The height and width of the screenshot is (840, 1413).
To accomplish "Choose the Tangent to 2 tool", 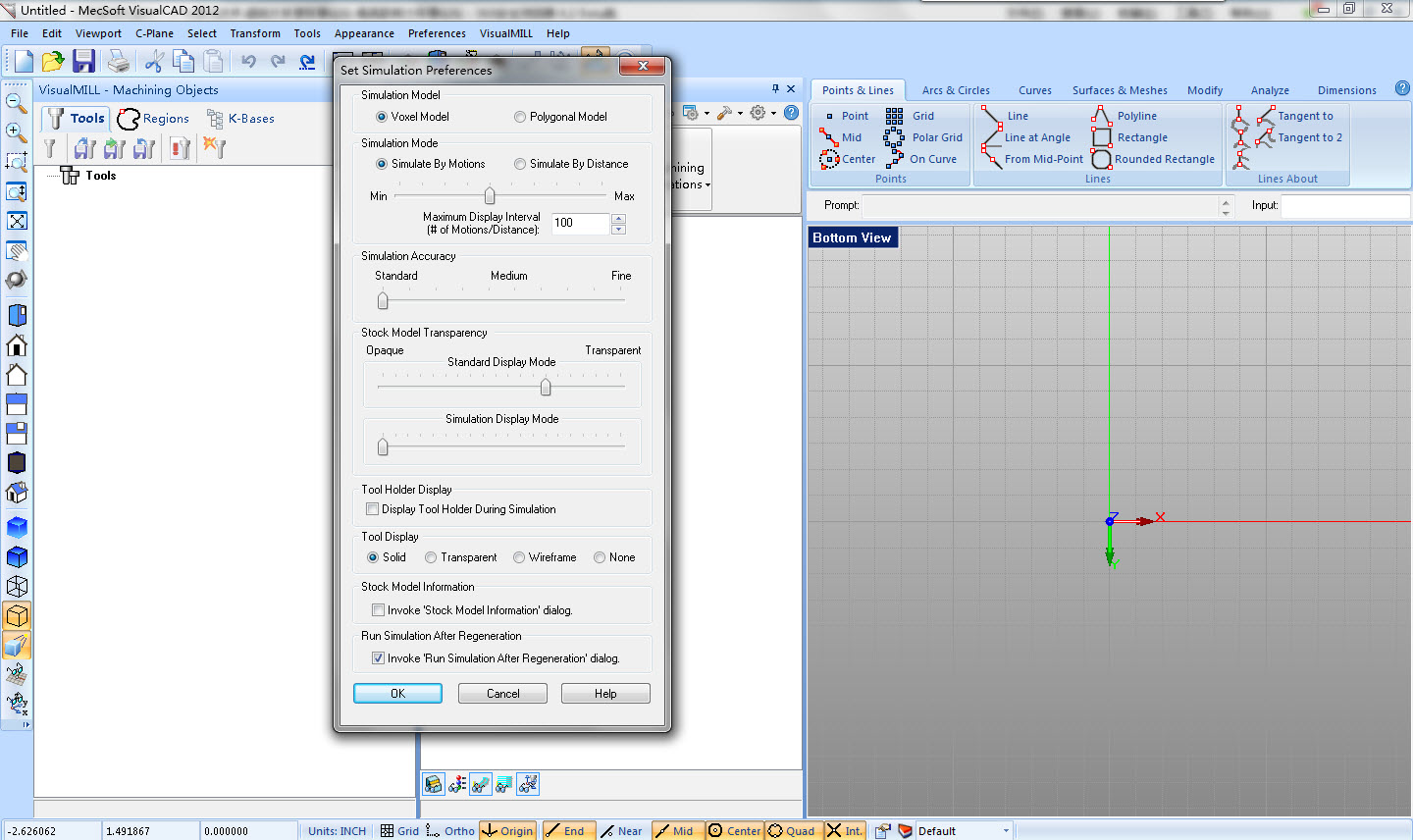I will (1299, 137).
